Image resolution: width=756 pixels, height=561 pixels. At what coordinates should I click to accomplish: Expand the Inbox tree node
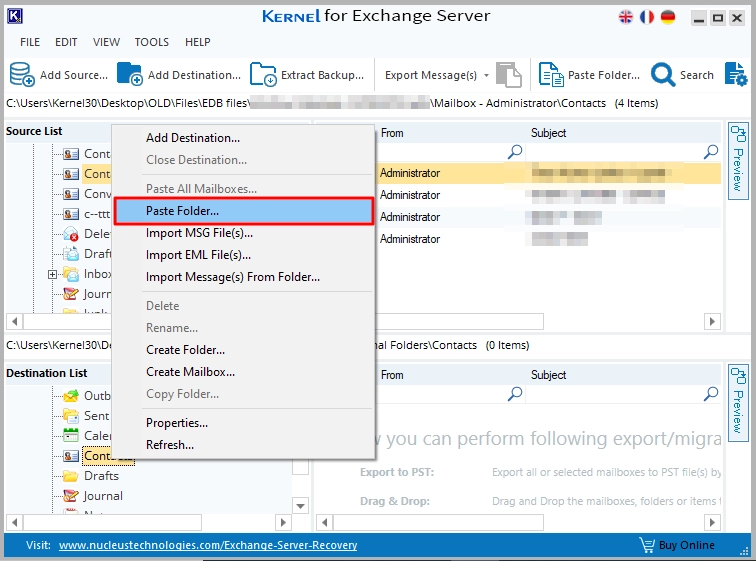52,275
